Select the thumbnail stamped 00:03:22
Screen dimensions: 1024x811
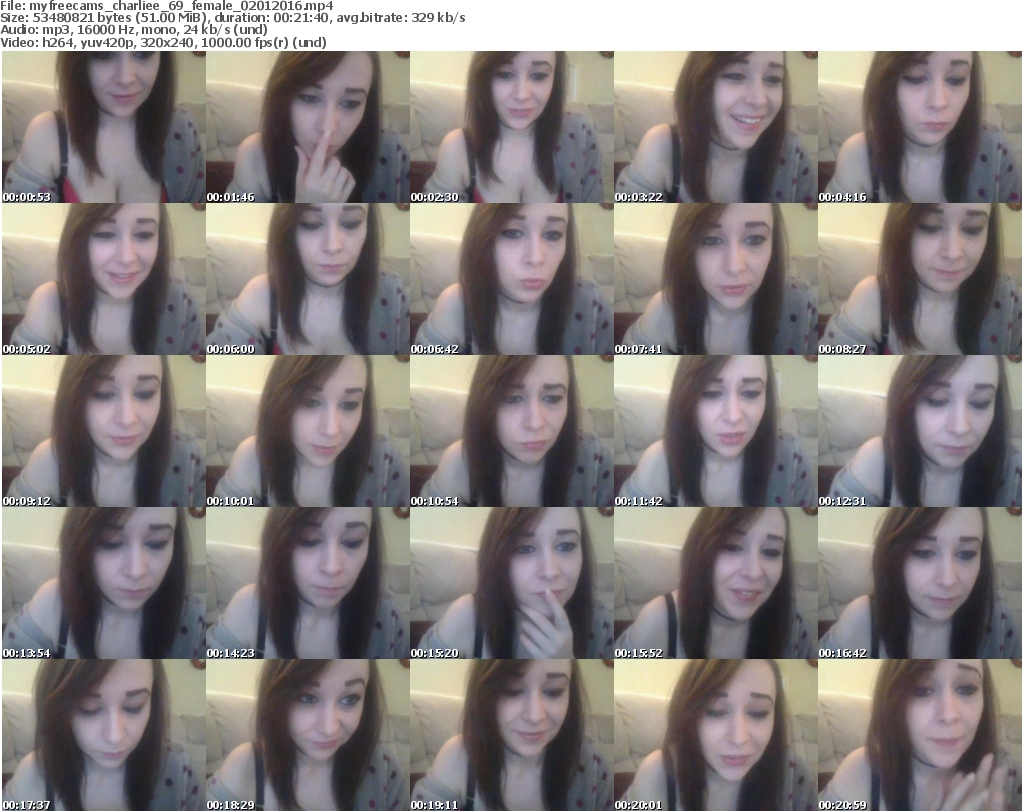click(x=716, y=127)
